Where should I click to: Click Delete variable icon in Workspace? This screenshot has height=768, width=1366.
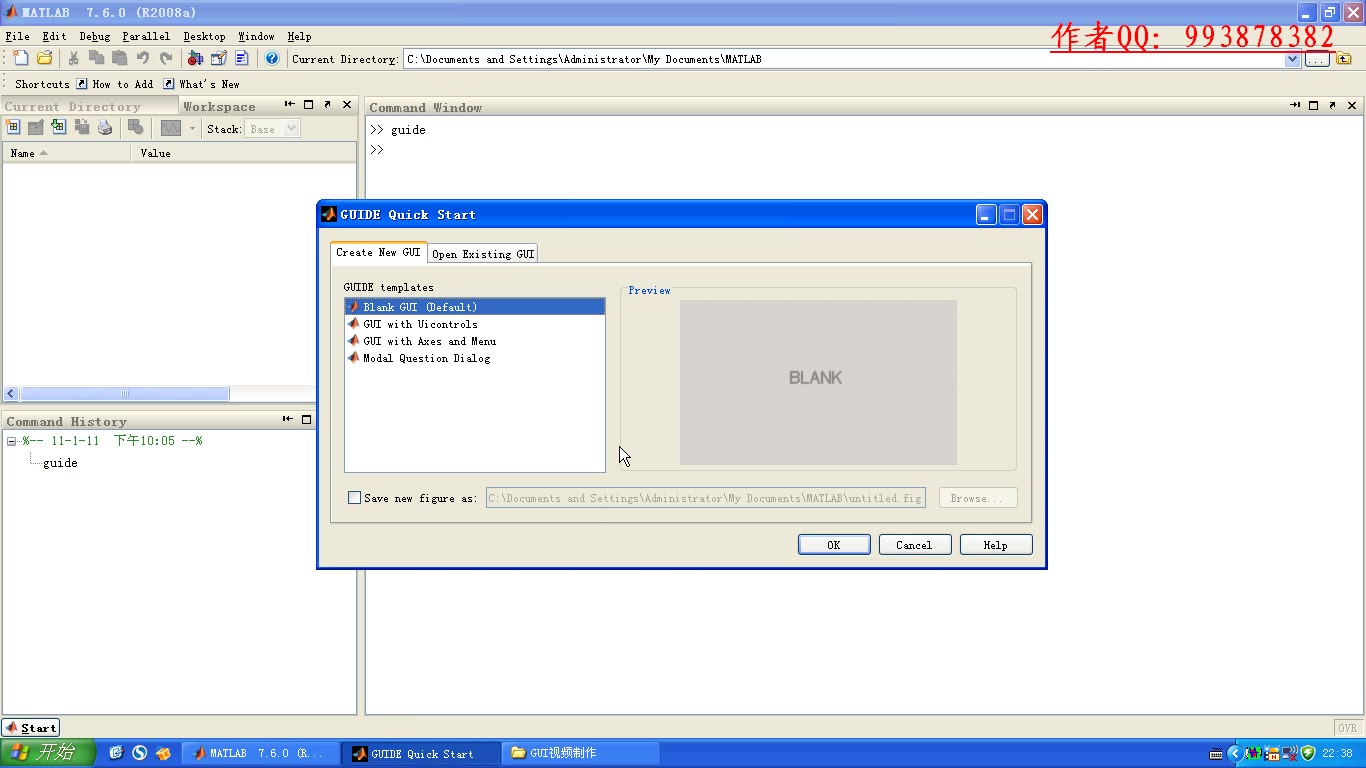tap(135, 127)
